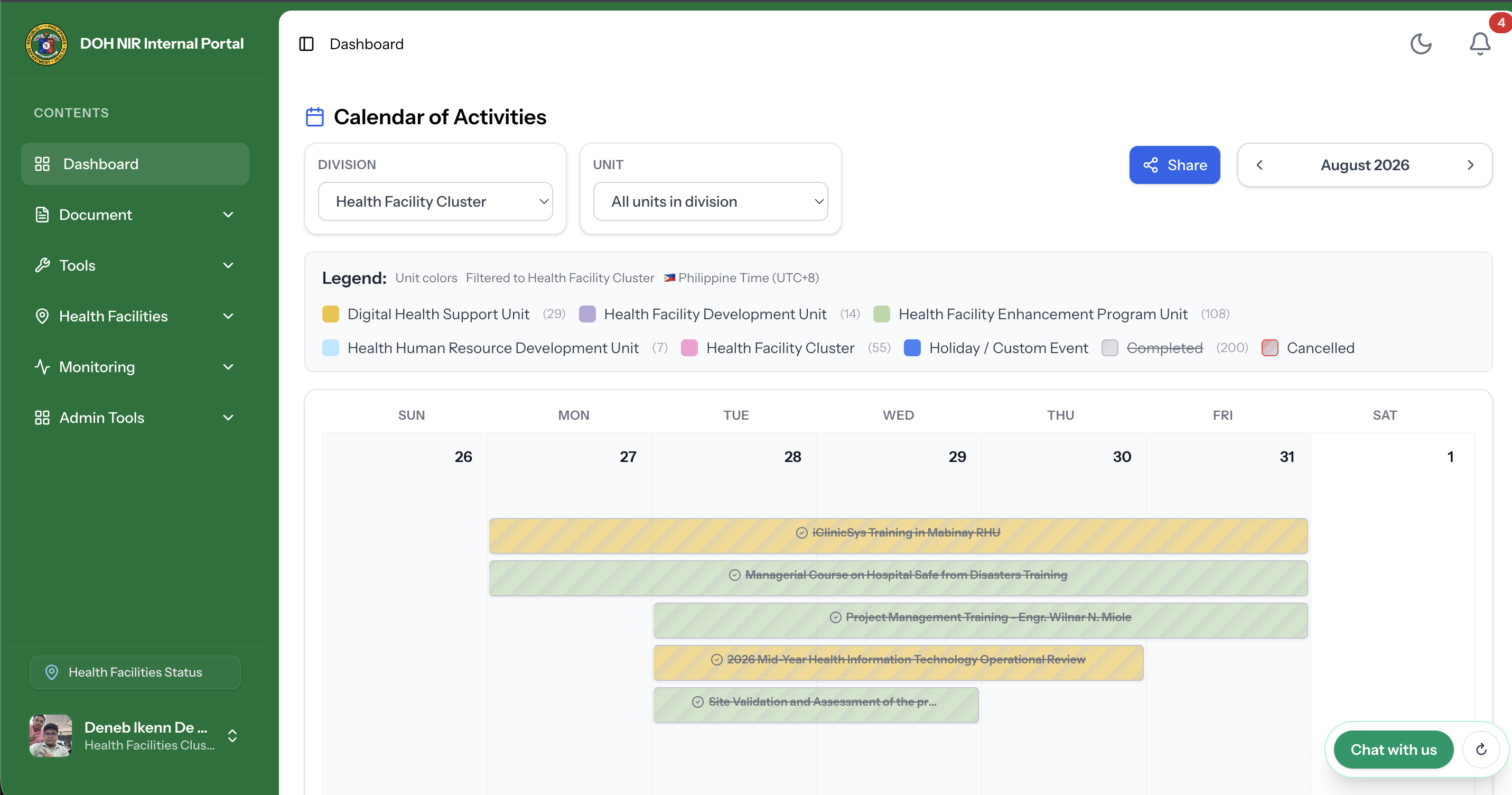Click the Document file icon
1512x795 pixels.
pos(42,215)
